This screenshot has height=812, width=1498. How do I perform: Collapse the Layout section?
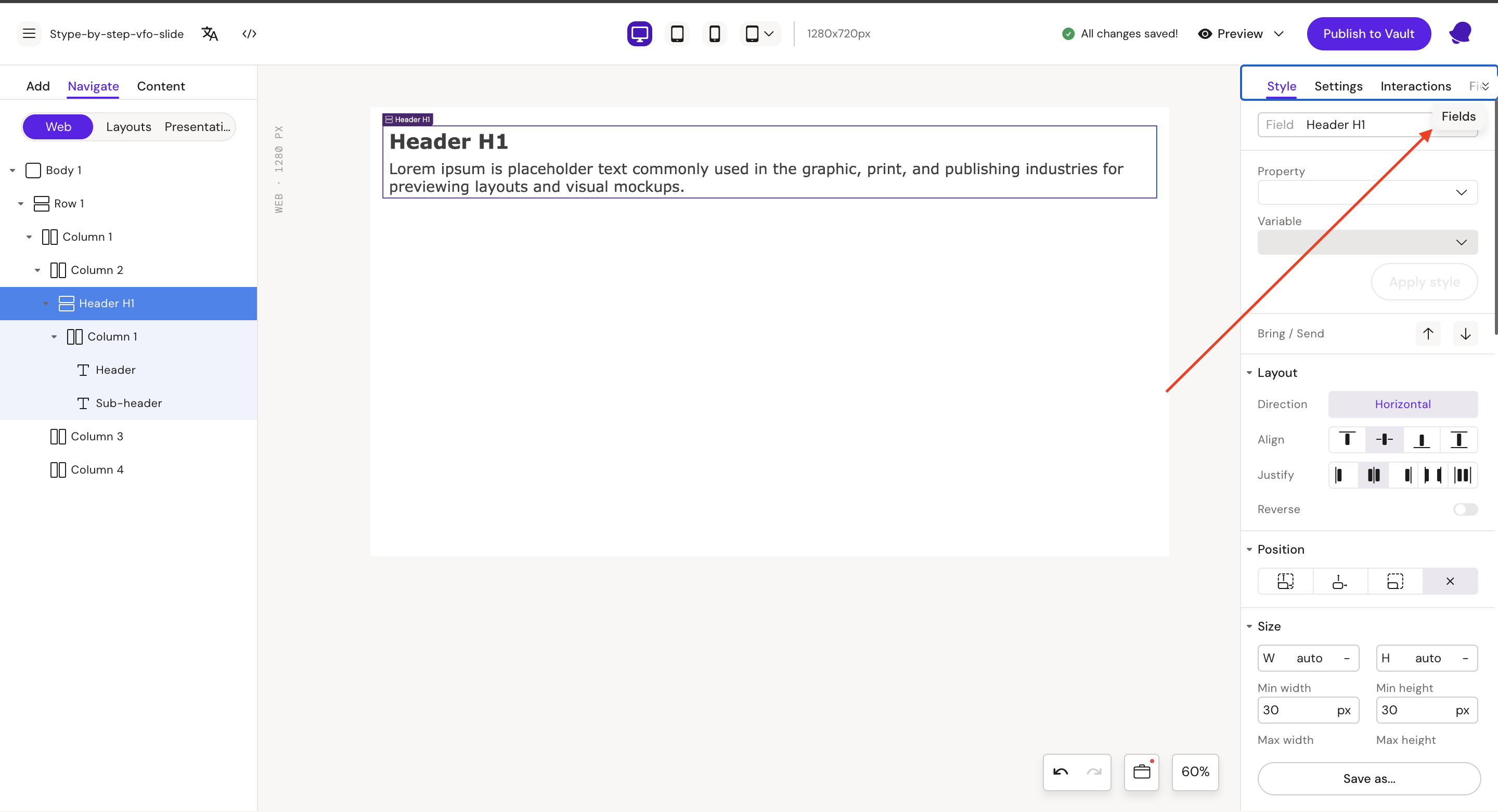click(1249, 373)
